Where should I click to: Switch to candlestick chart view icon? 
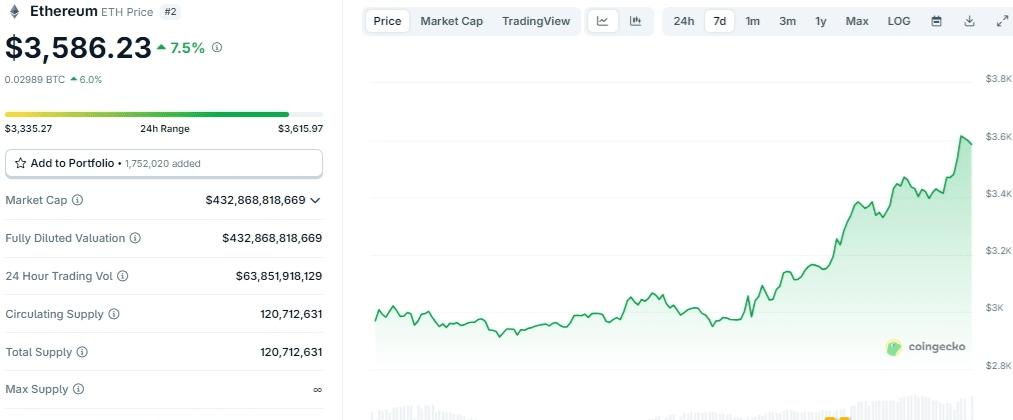636,21
